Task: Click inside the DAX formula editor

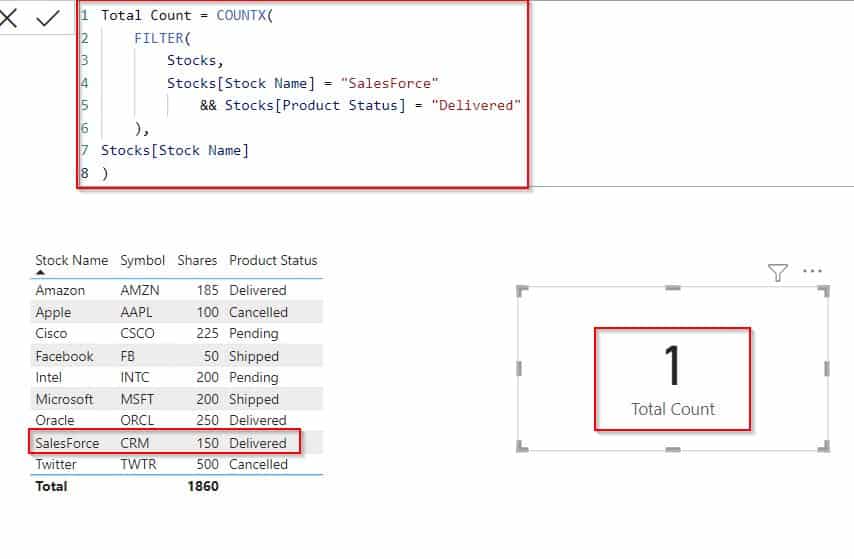Action: point(303,95)
